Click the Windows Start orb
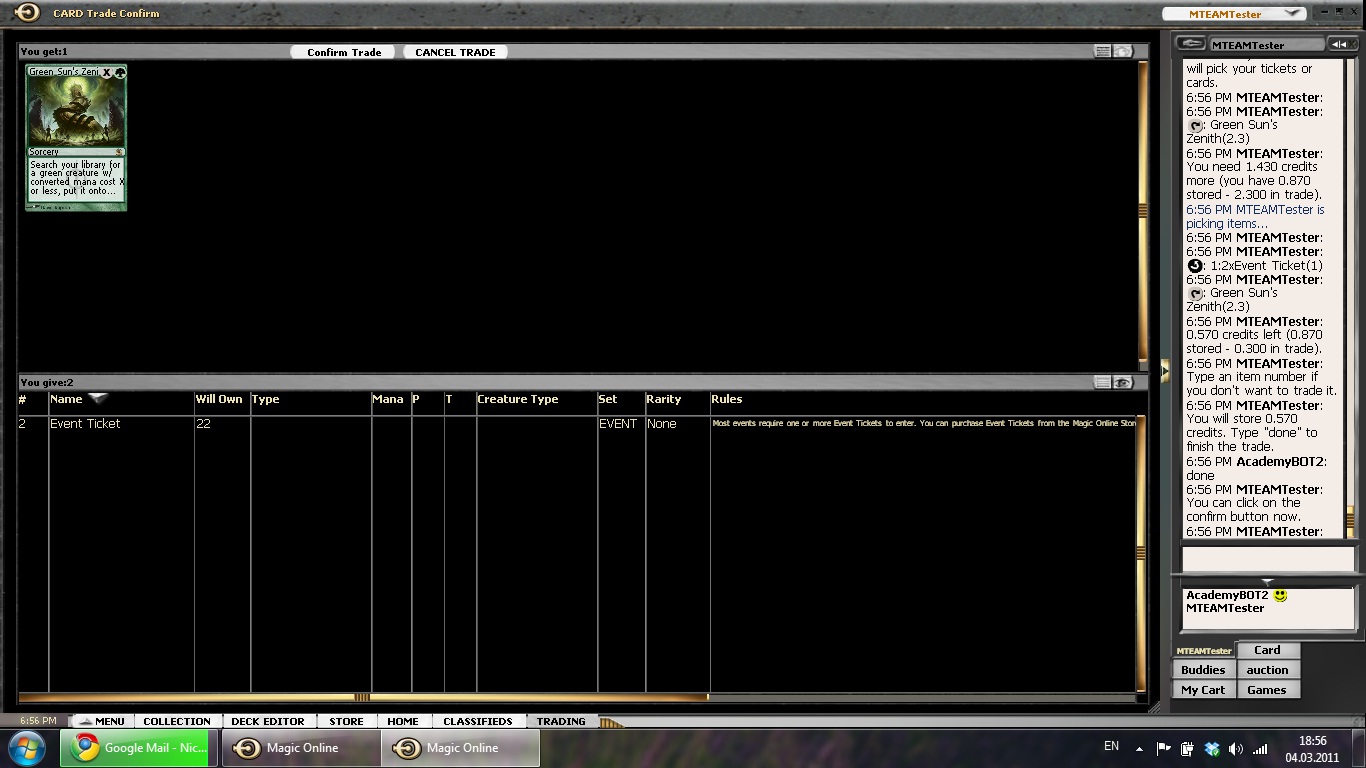This screenshot has width=1366, height=768. pyautogui.click(x=27, y=748)
